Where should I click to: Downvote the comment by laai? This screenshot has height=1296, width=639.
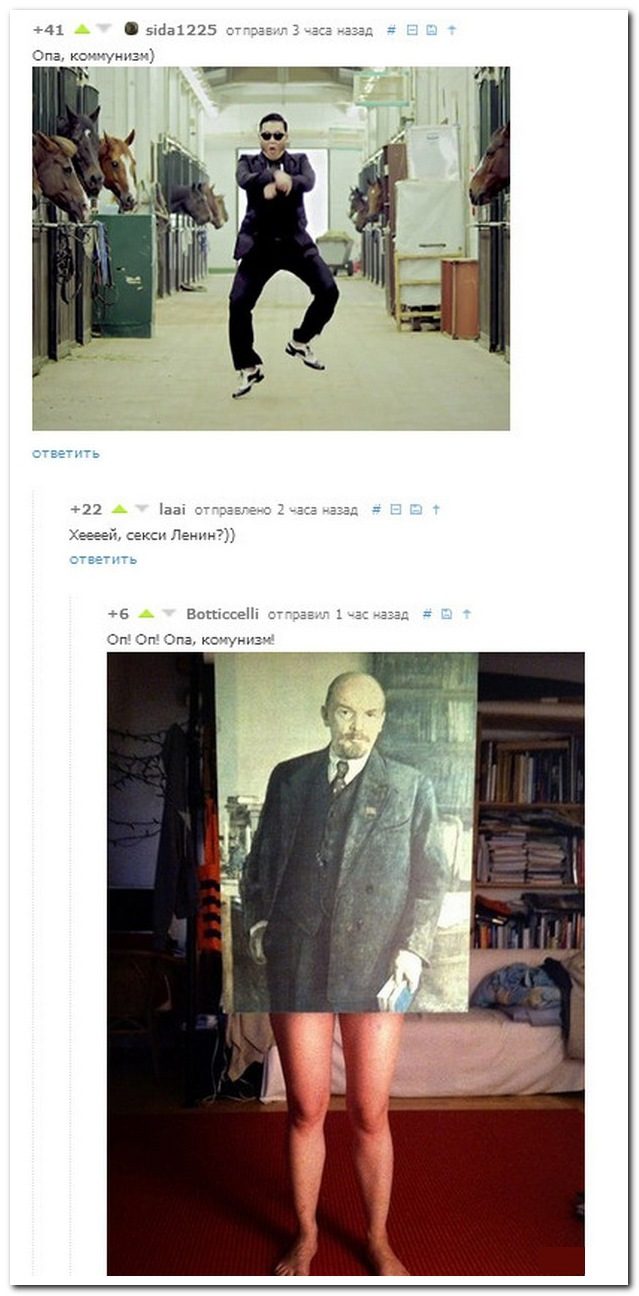coord(141,509)
